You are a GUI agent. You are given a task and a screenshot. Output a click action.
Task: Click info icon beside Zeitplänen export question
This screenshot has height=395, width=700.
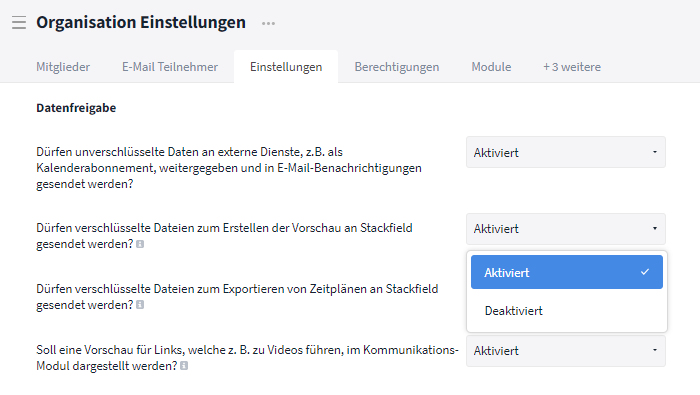pyautogui.click(x=140, y=305)
